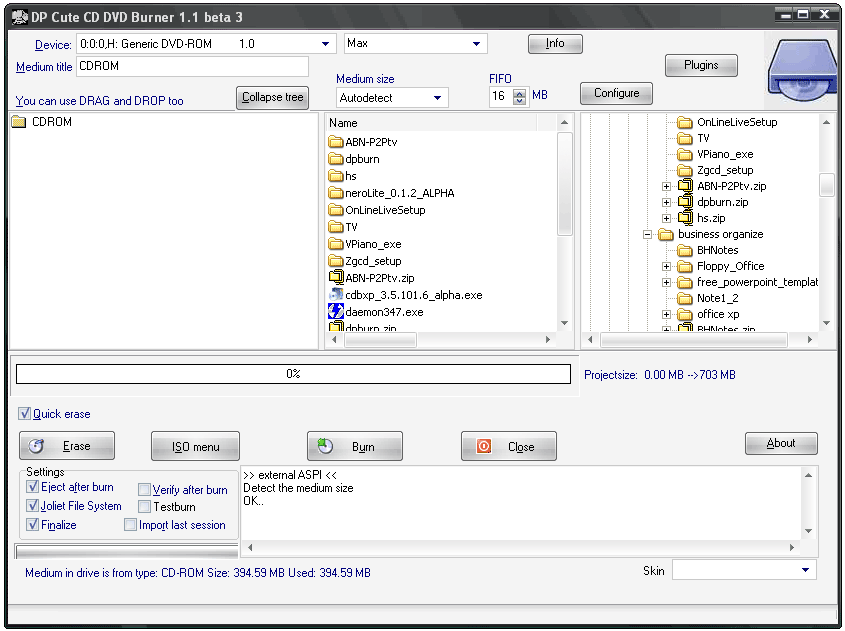
Task: Click VPiano_exe folder icon in directory tree
Action: click(684, 154)
